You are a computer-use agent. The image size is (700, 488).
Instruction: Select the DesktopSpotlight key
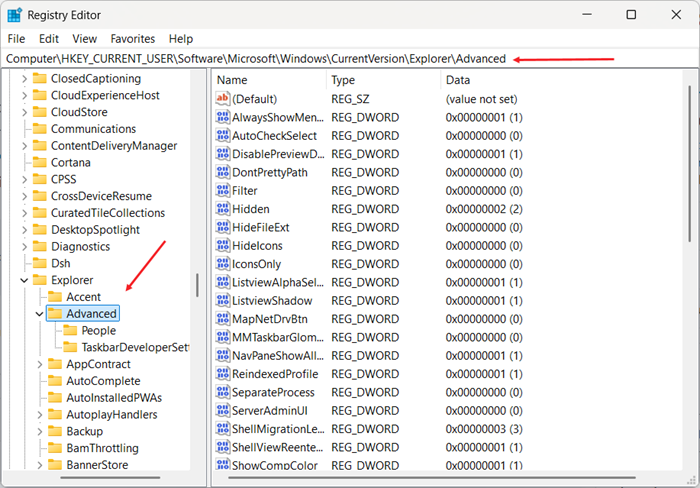(95, 230)
